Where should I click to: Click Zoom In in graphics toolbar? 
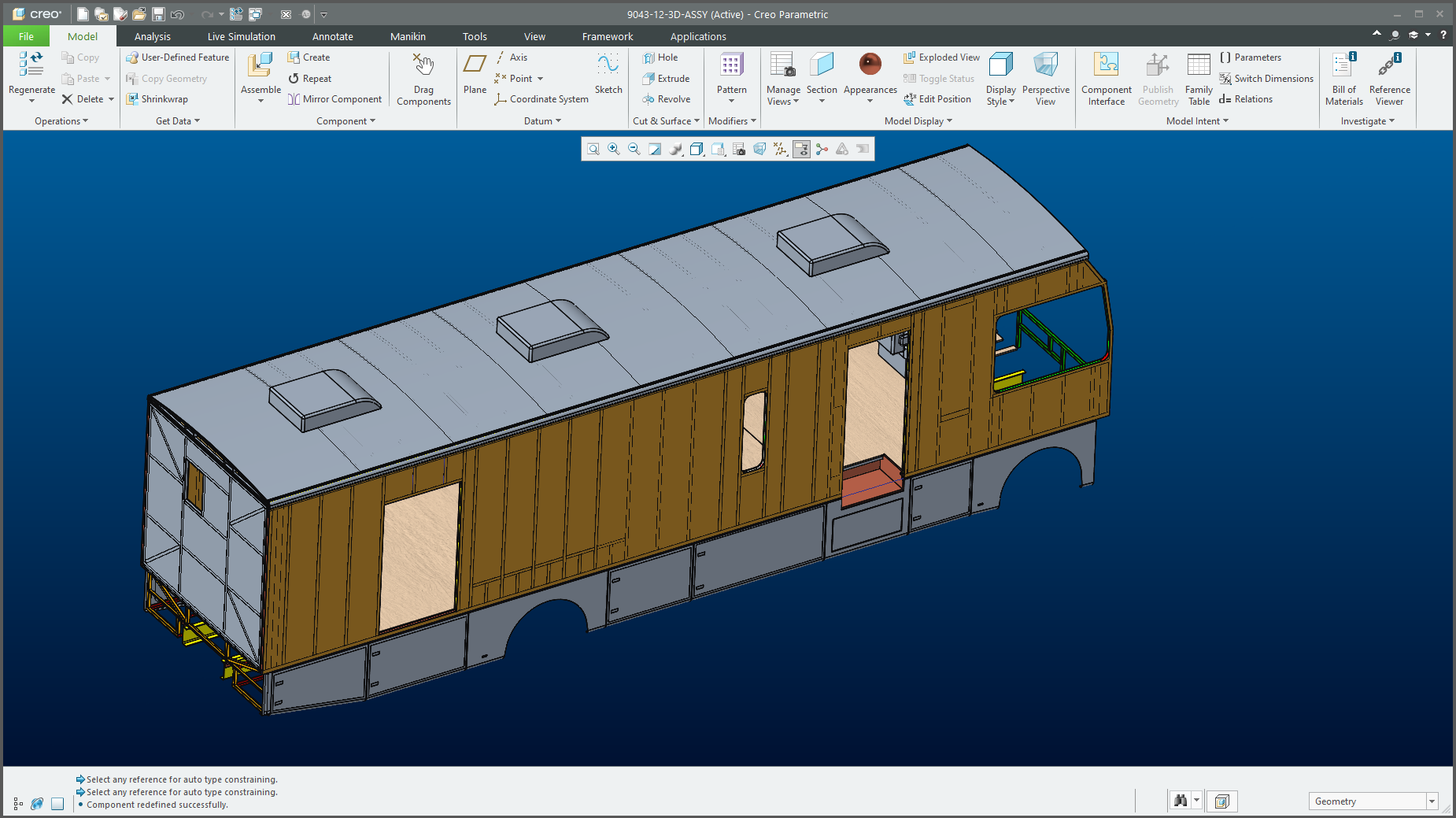pos(614,149)
